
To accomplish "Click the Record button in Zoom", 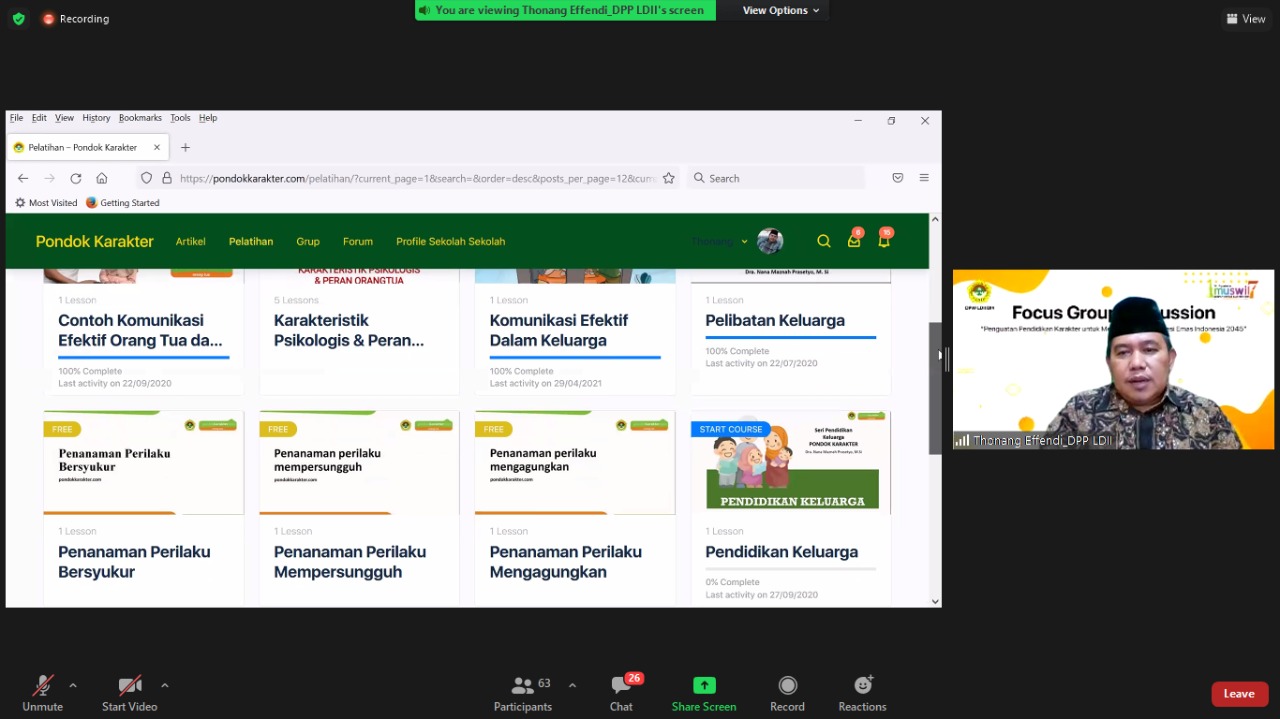I will (x=787, y=694).
